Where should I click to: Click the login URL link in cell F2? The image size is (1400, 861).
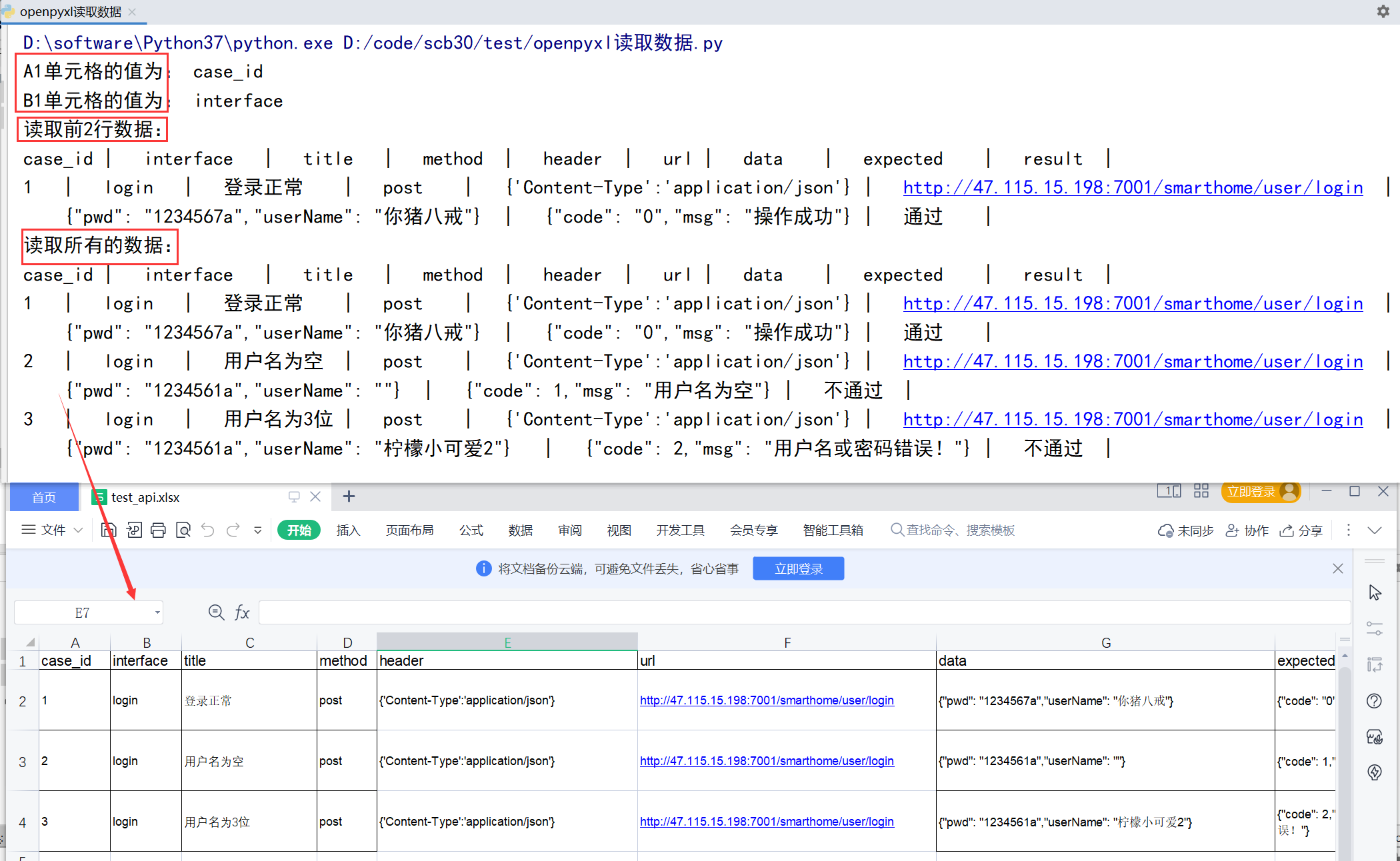point(767,700)
